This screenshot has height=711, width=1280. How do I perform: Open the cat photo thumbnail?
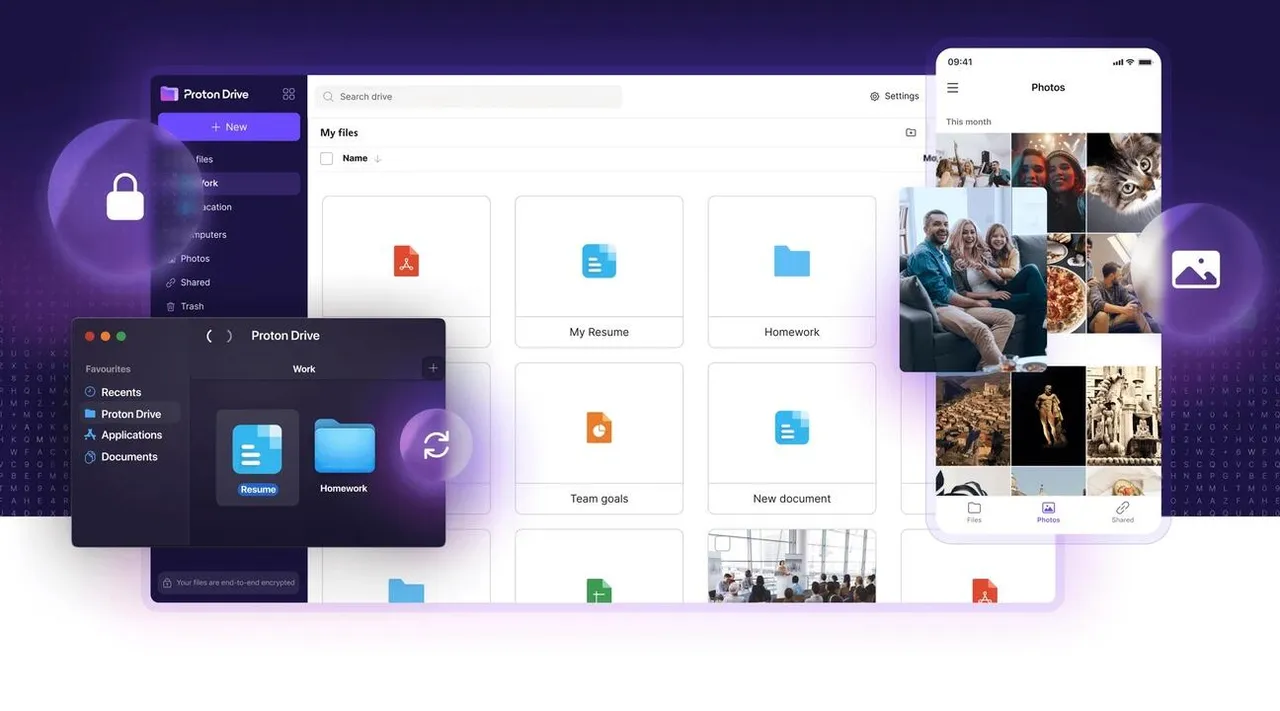pos(1123,182)
